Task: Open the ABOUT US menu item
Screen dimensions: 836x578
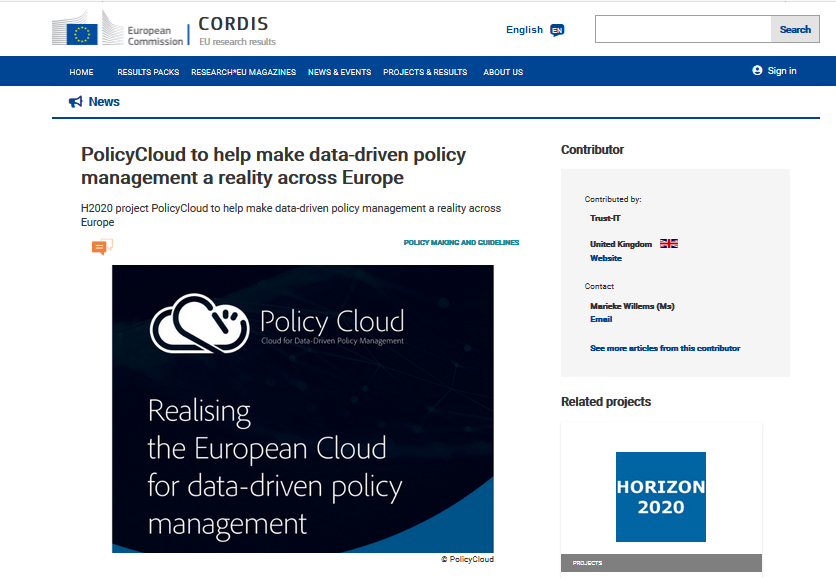Action: tap(503, 72)
